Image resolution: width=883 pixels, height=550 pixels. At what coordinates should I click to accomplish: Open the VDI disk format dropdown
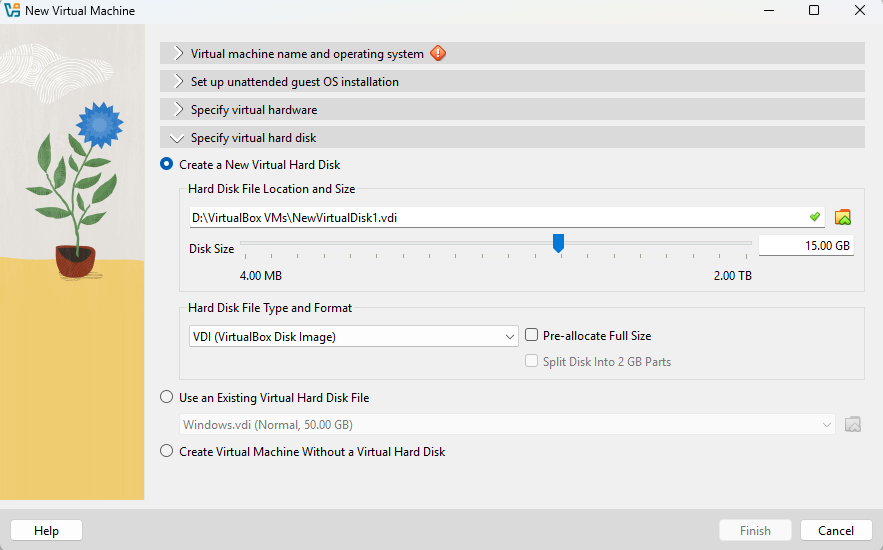tap(353, 337)
